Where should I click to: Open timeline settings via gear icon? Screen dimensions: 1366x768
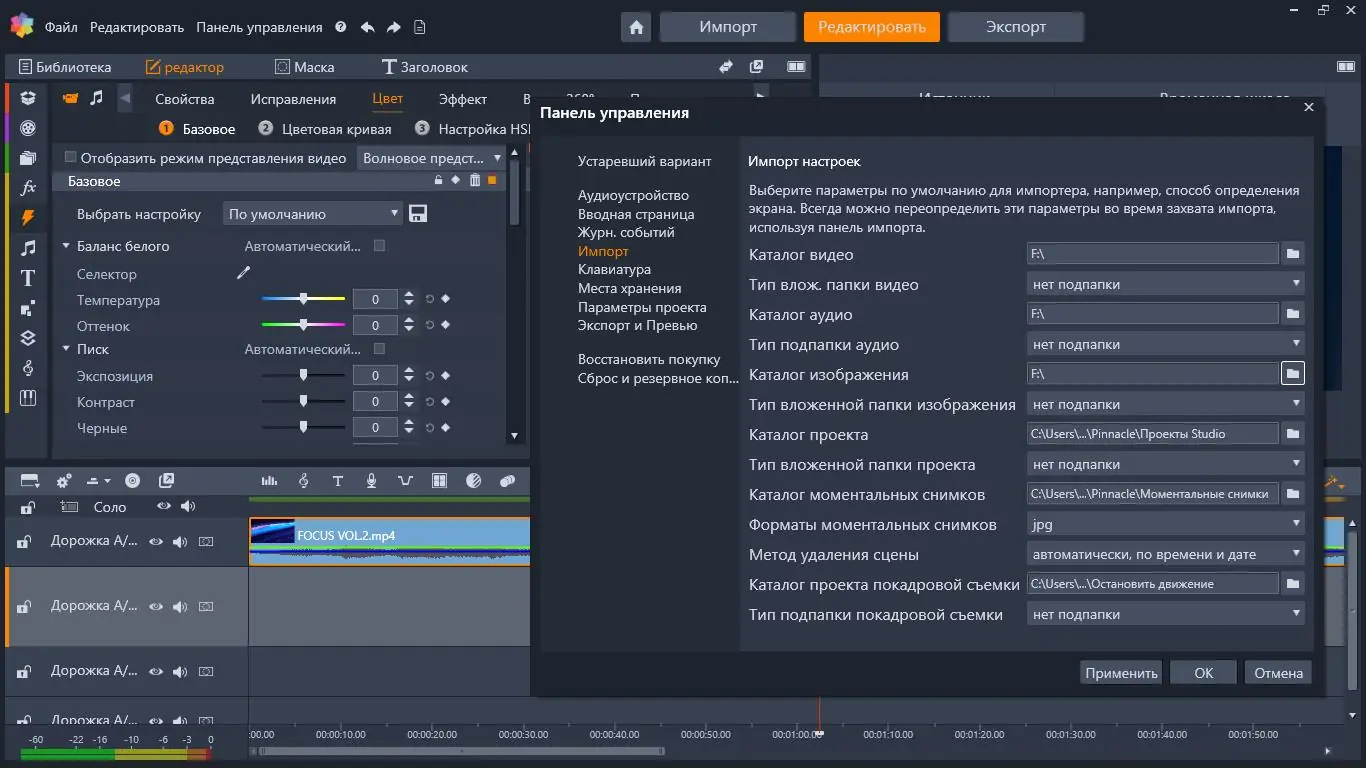tap(62, 481)
